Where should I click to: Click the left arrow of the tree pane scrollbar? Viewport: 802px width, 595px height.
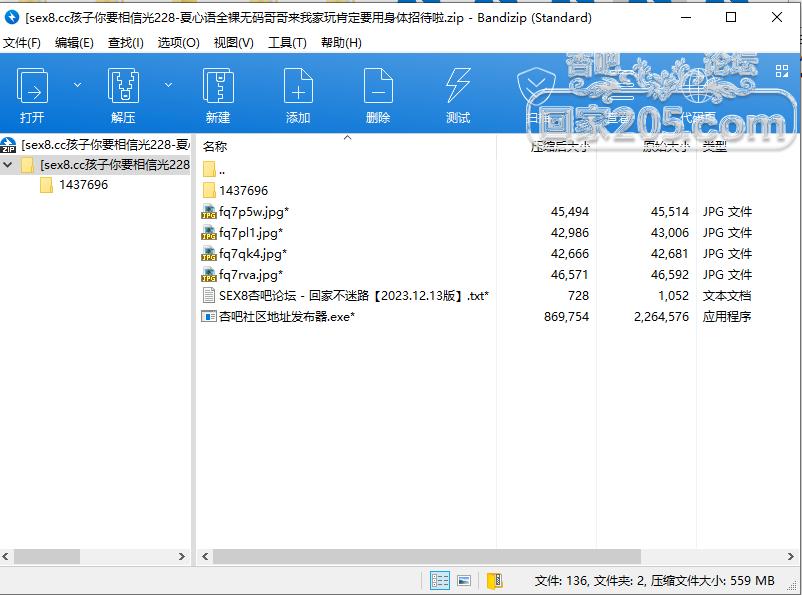pos(6,556)
